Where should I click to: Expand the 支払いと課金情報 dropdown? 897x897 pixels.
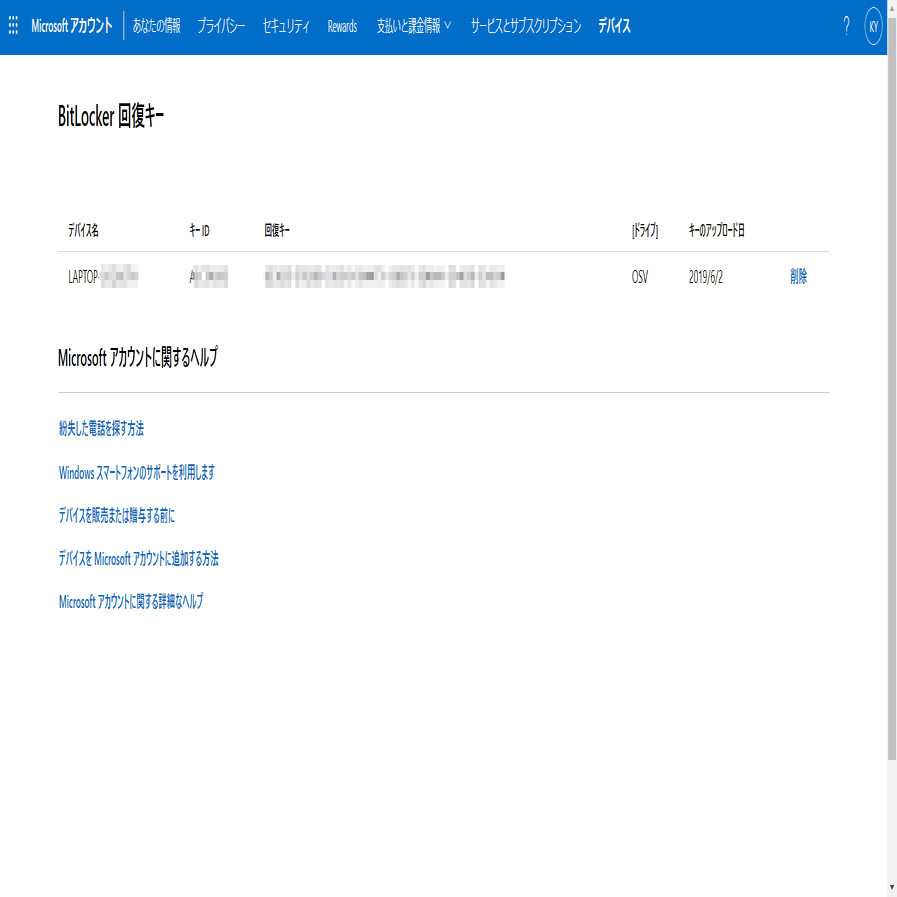(x=410, y=26)
